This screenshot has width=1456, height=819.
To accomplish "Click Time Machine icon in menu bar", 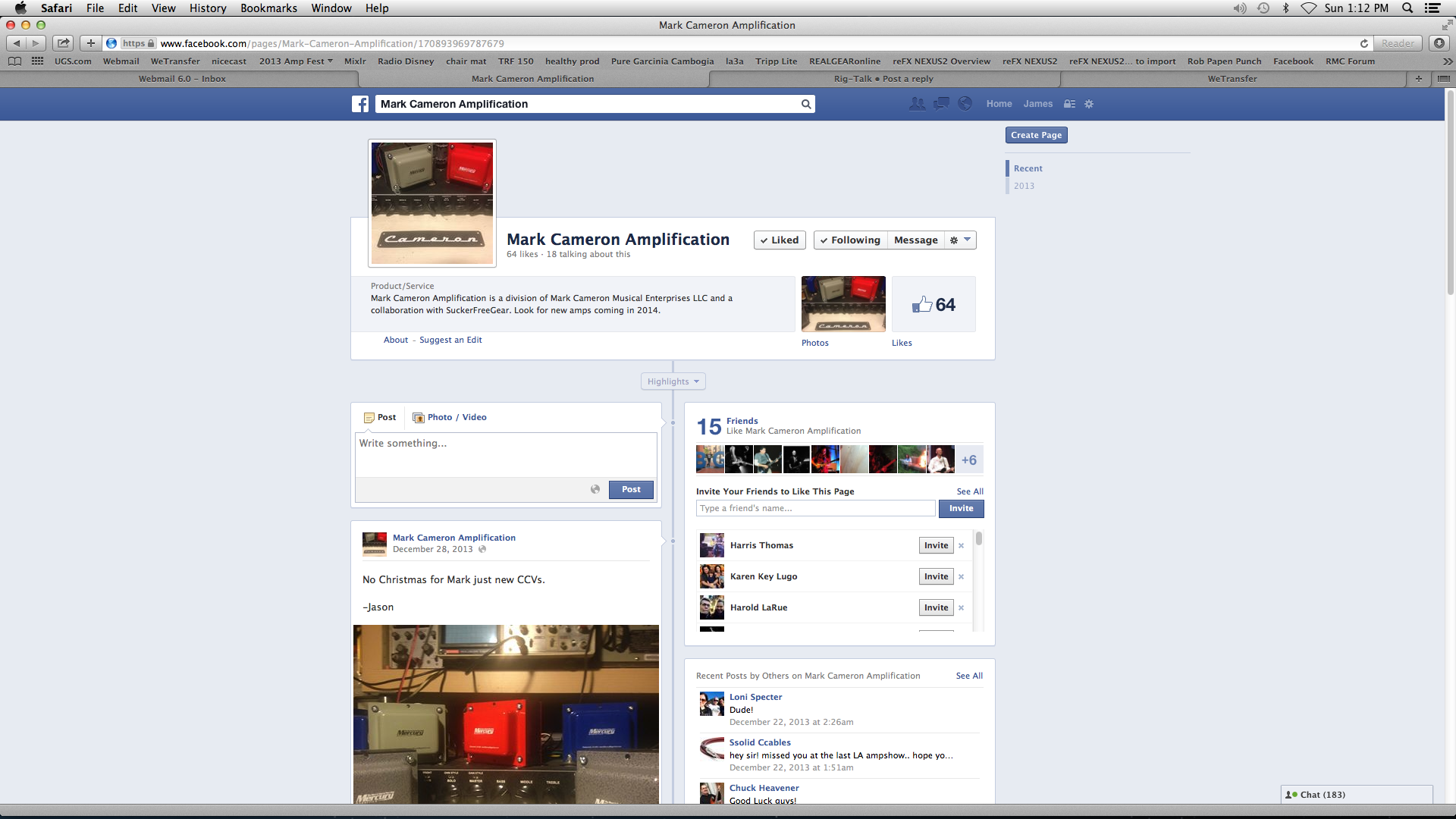I will (x=1263, y=8).
